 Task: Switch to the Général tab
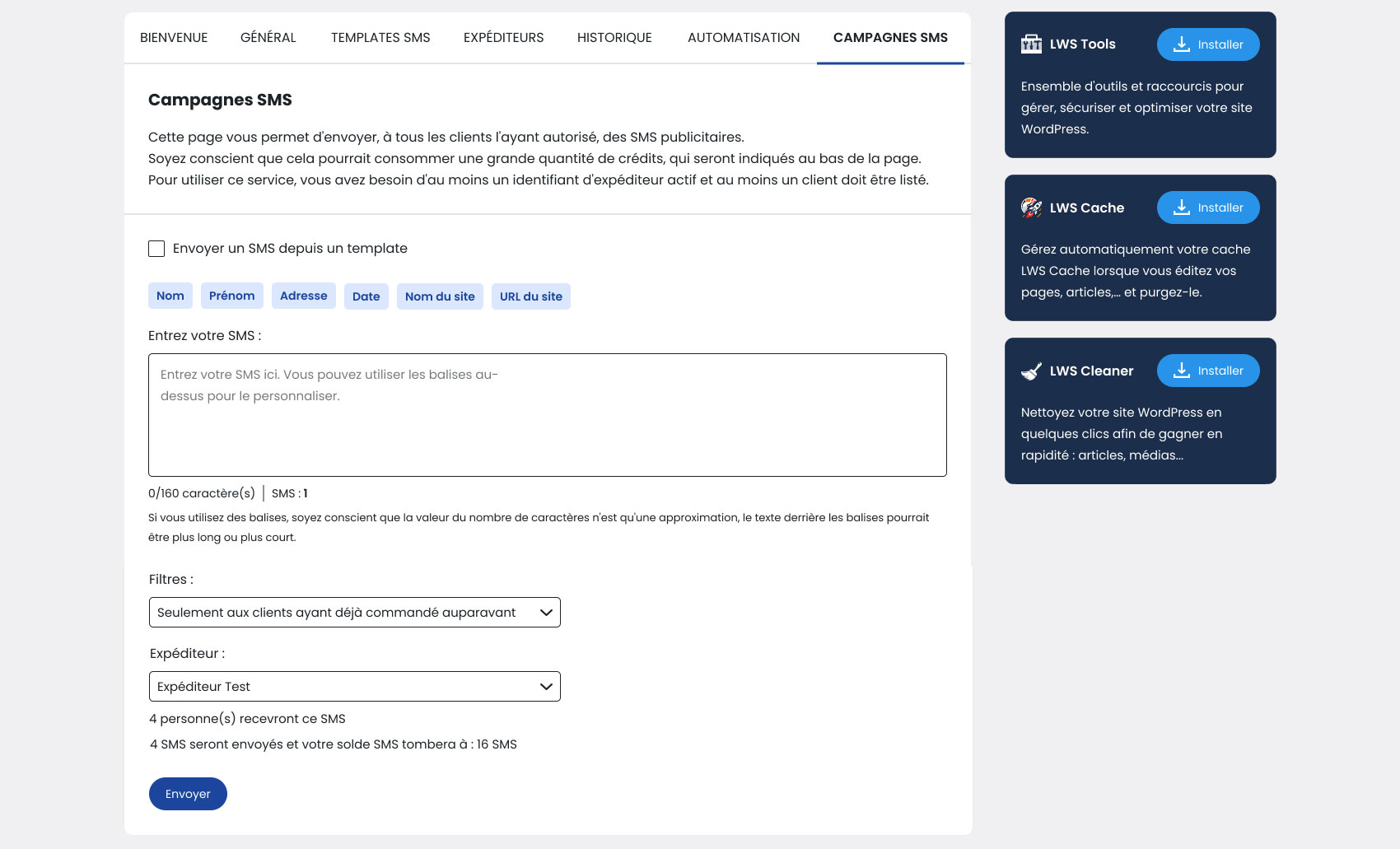268,38
